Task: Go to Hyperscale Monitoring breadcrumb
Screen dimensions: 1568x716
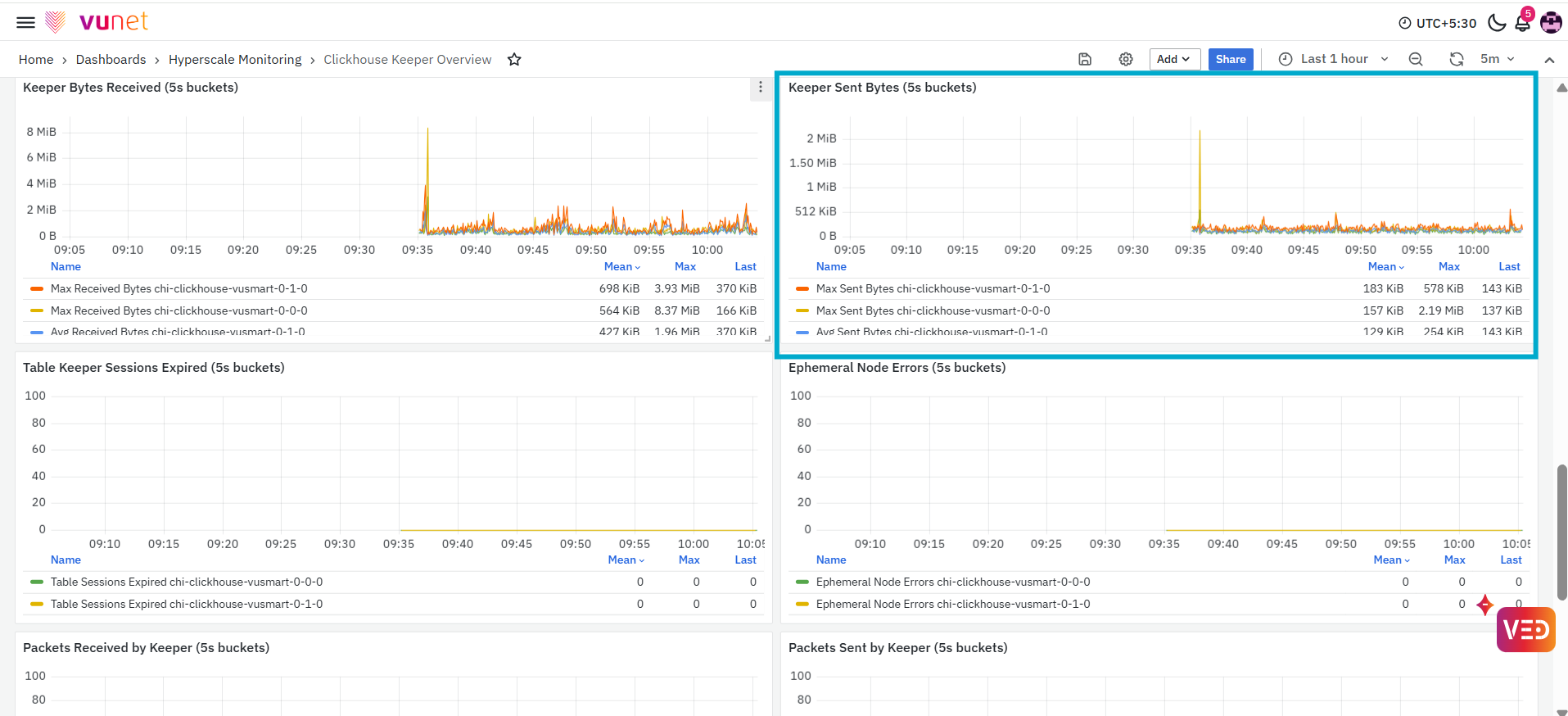Action: click(x=235, y=59)
